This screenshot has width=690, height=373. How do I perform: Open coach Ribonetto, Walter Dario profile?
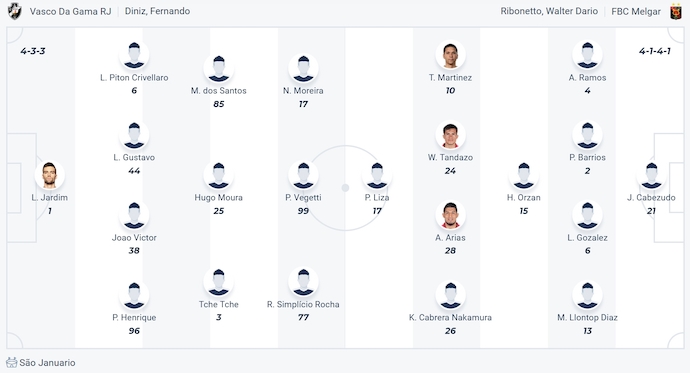coord(549,11)
